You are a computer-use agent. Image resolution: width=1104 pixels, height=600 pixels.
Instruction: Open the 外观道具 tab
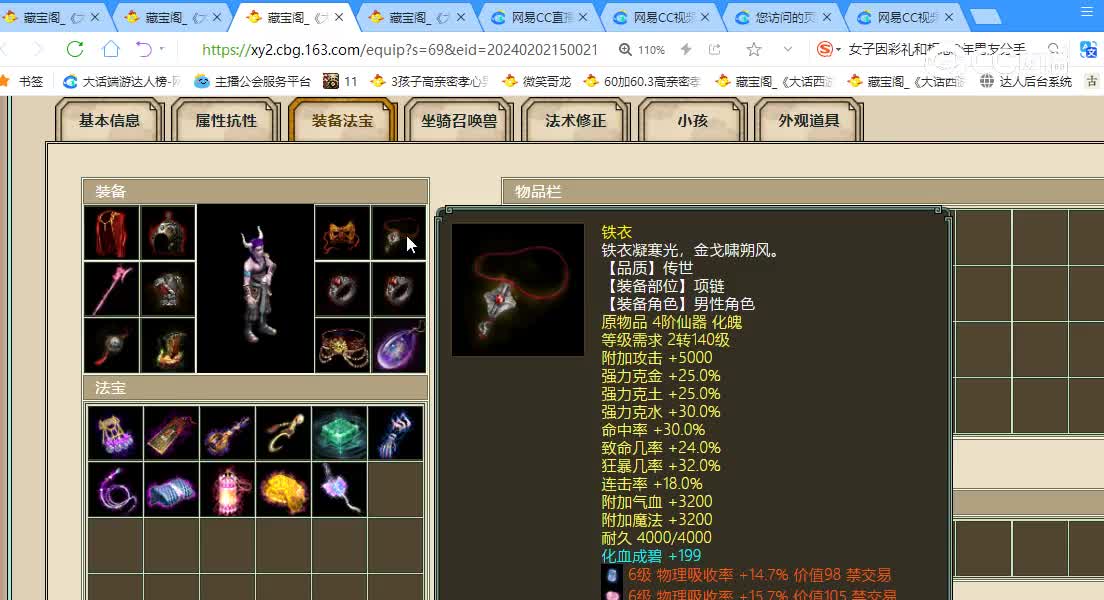click(x=808, y=120)
